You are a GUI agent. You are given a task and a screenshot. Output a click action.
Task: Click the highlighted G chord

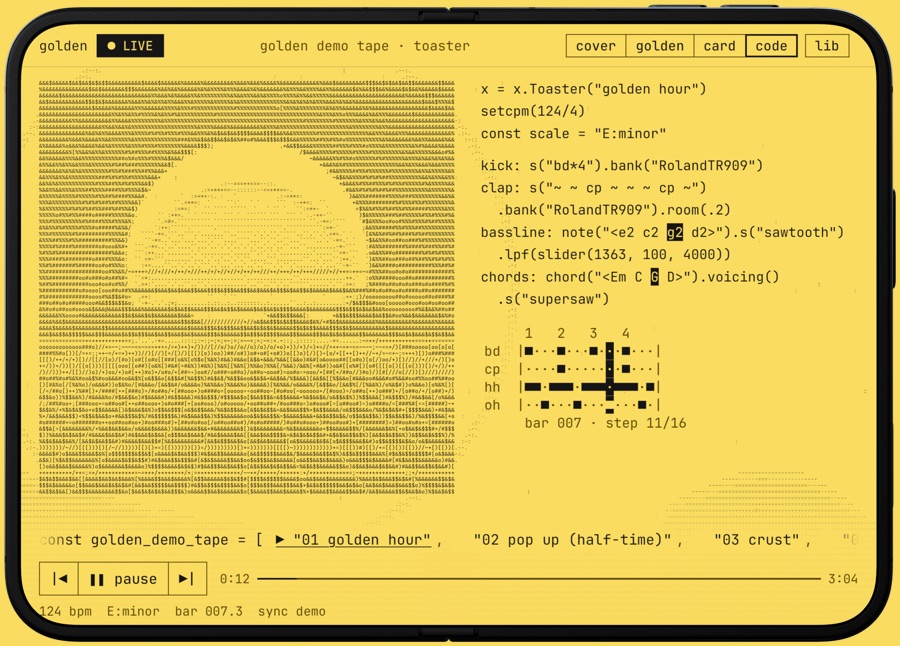654,277
